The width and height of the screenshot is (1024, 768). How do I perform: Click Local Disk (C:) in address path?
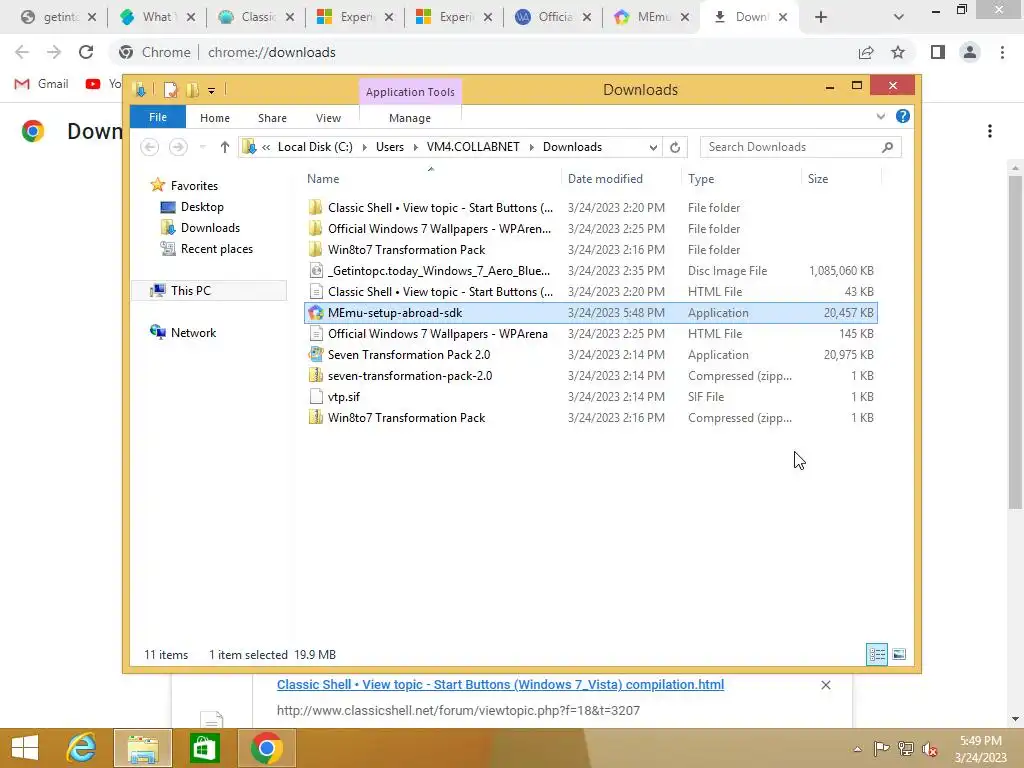(315, 147)
